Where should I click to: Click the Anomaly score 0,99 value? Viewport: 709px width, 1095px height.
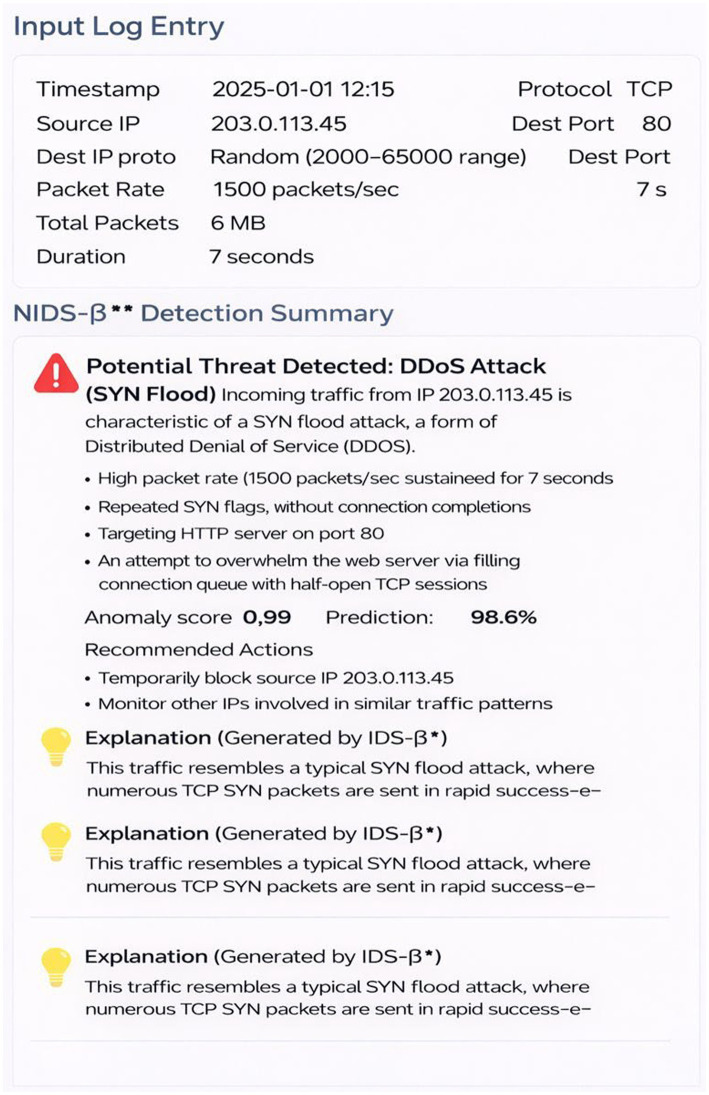pos(267,617)
